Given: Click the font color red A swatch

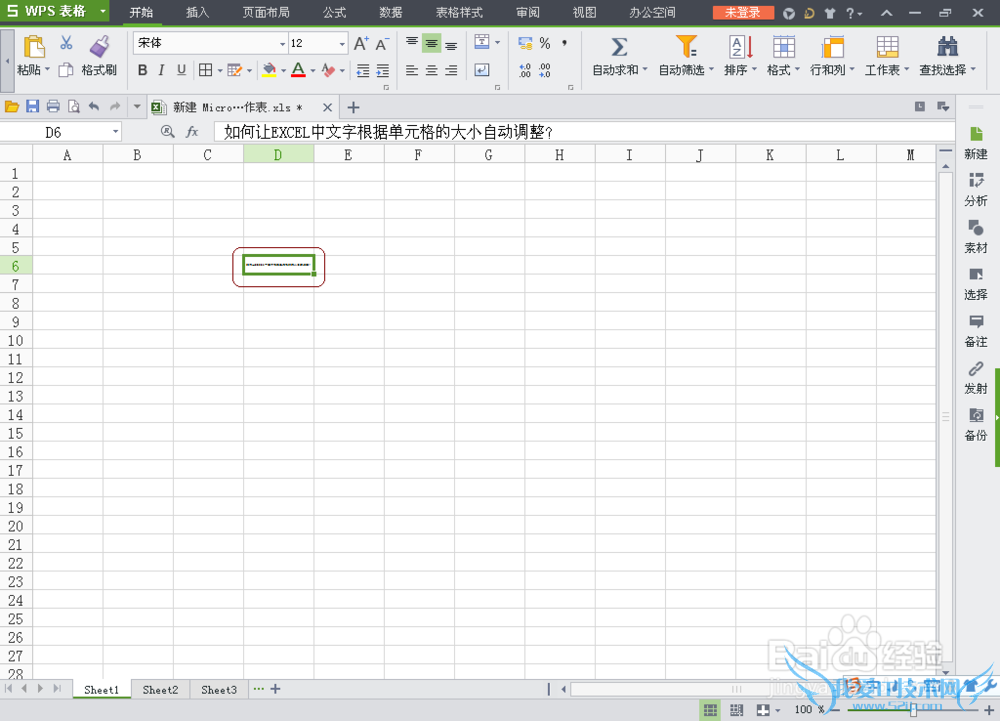Looking at the screenshot, I should [297, 70].
